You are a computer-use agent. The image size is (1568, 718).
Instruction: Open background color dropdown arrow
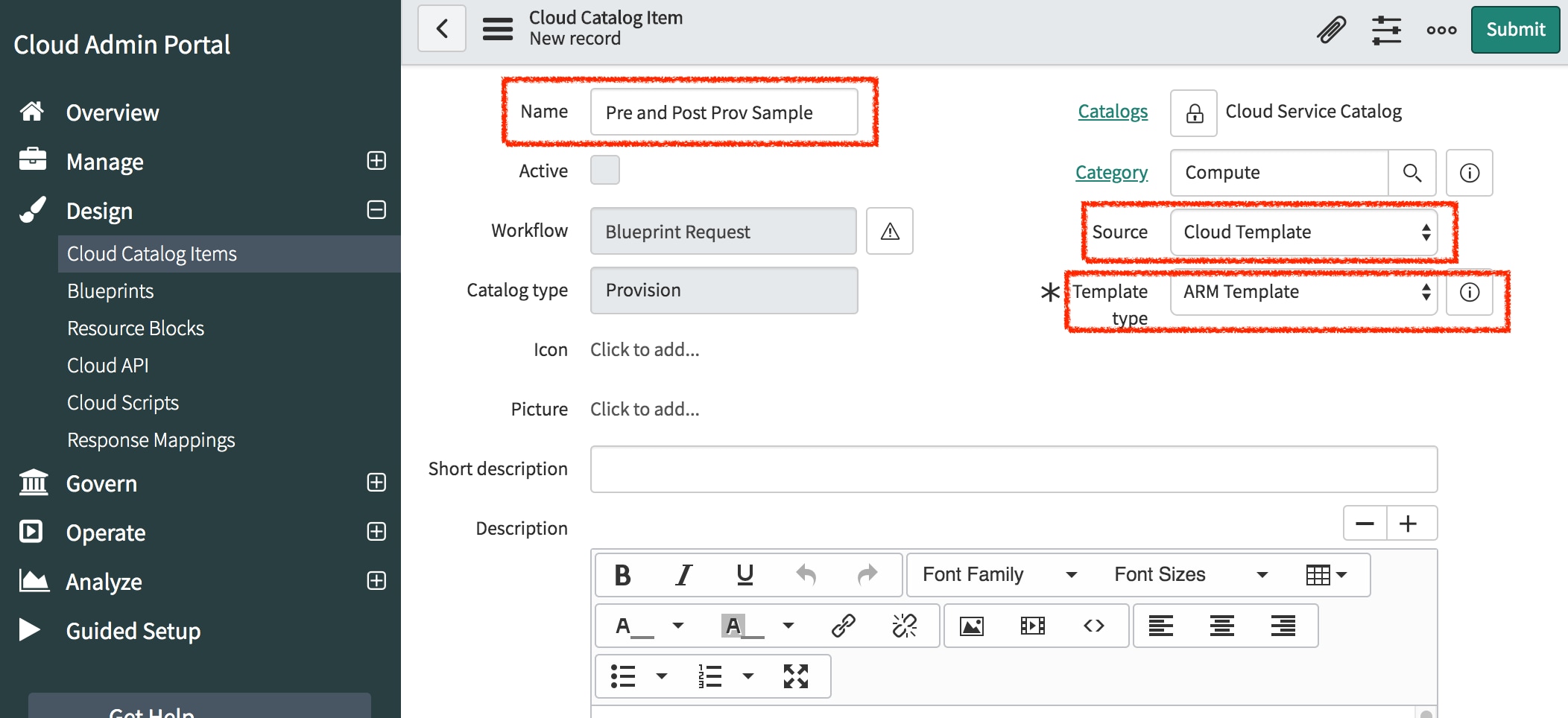tap(788, 626)
